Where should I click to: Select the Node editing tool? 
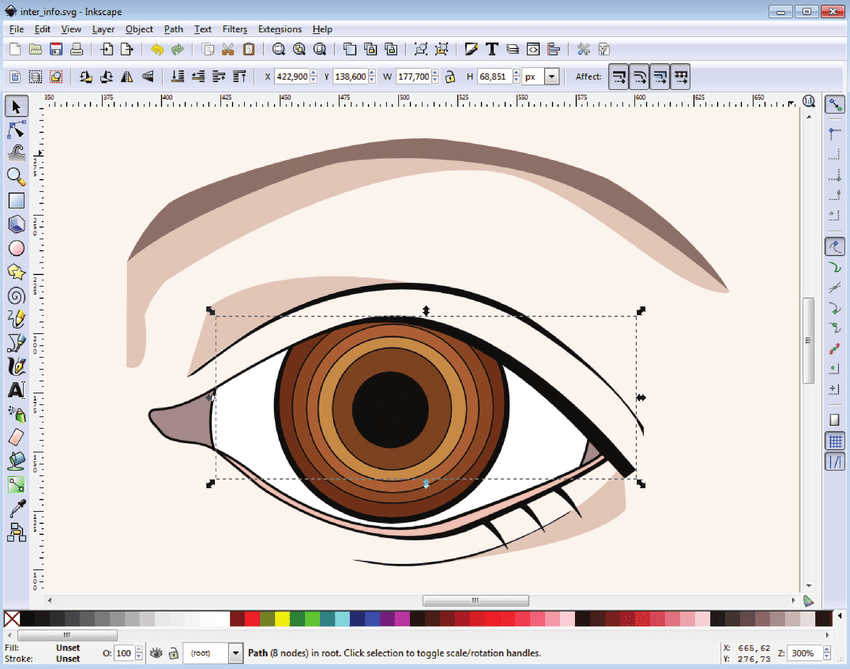pyautogui.click(x=16, y=130)
